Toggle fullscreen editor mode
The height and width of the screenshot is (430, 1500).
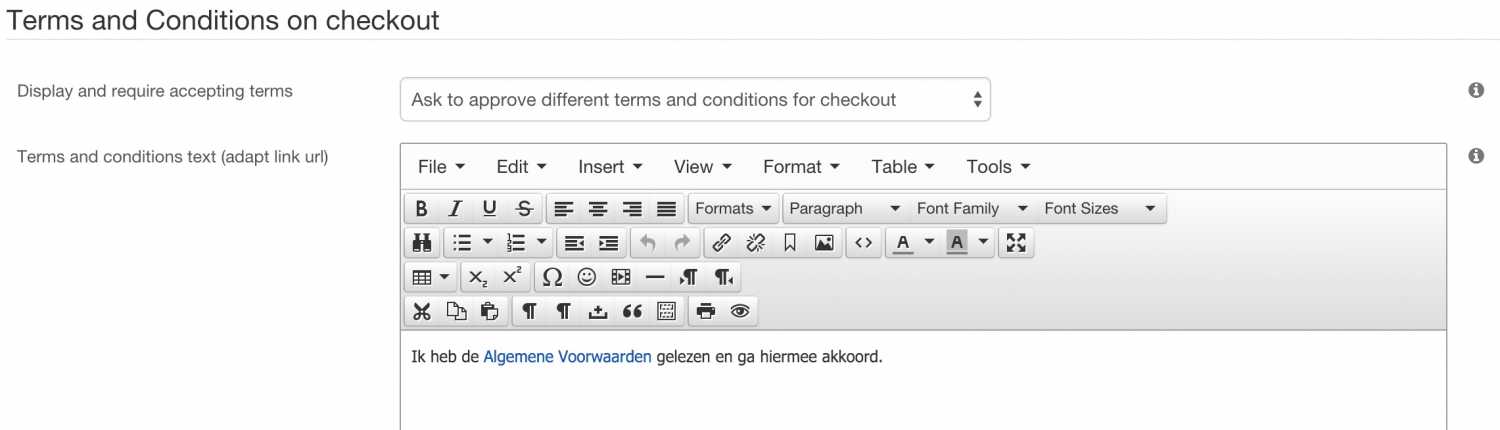pyautogui.click(x=1016, y=243)
